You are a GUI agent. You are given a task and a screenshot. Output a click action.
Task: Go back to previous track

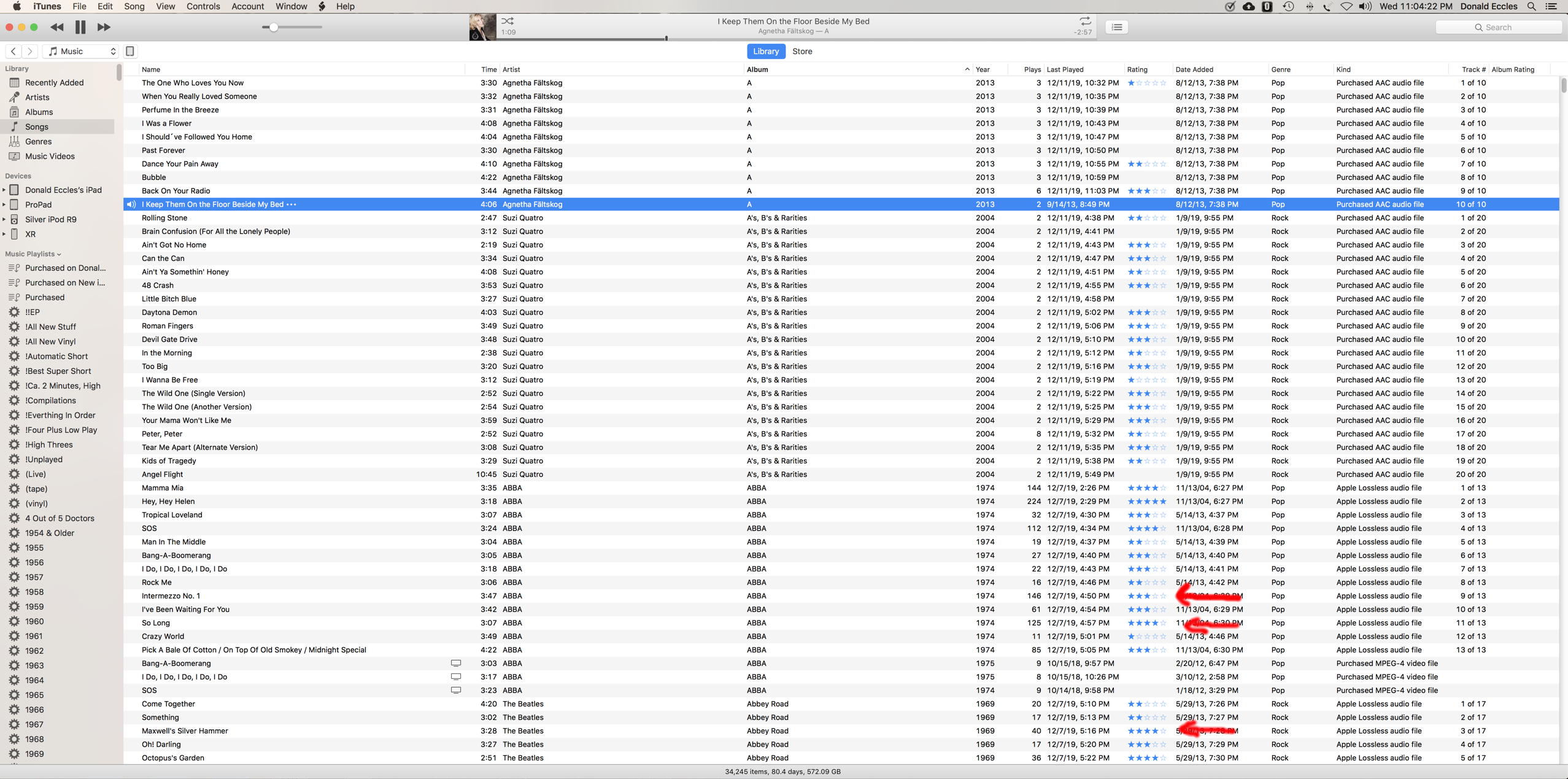coord(56,27)
